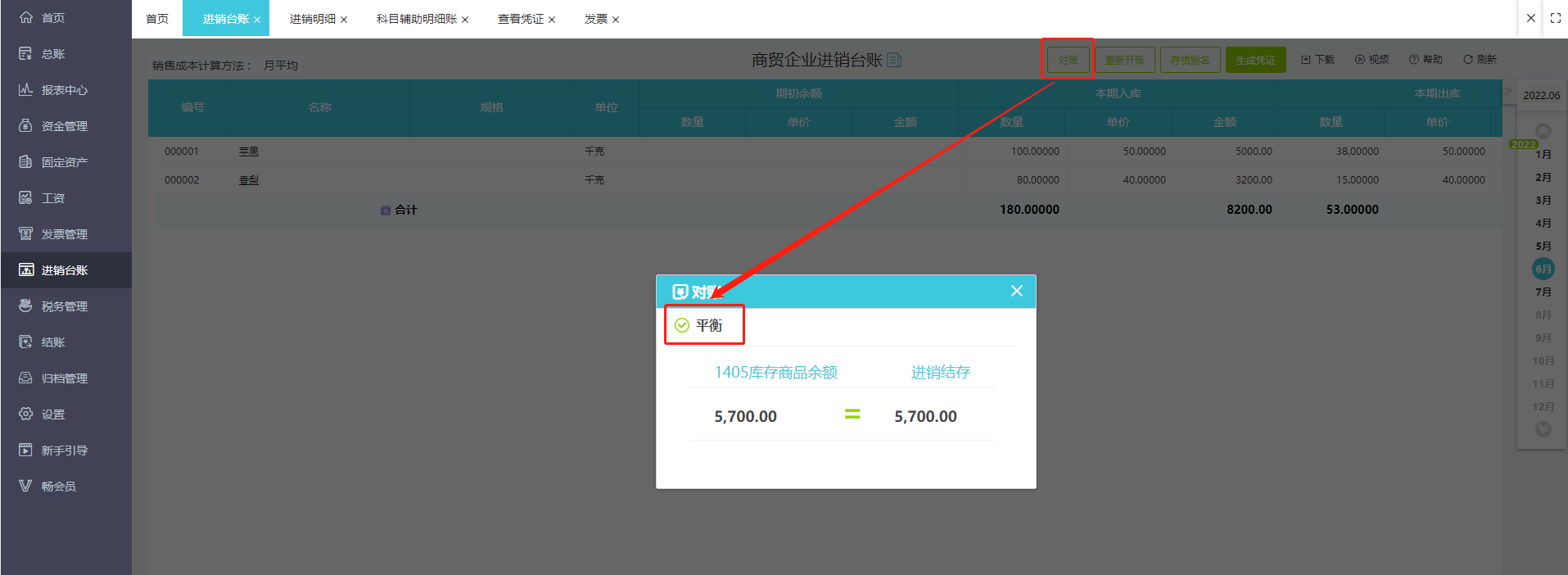Click the 重新开账 button

coord(1125,60)
